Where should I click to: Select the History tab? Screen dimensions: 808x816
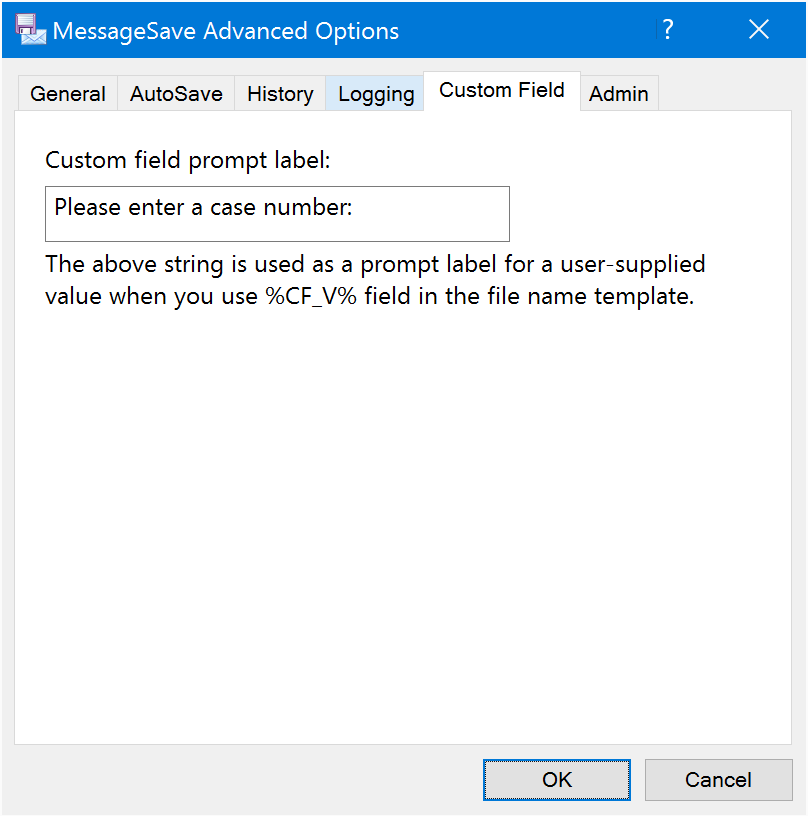(x=280, y=94)
